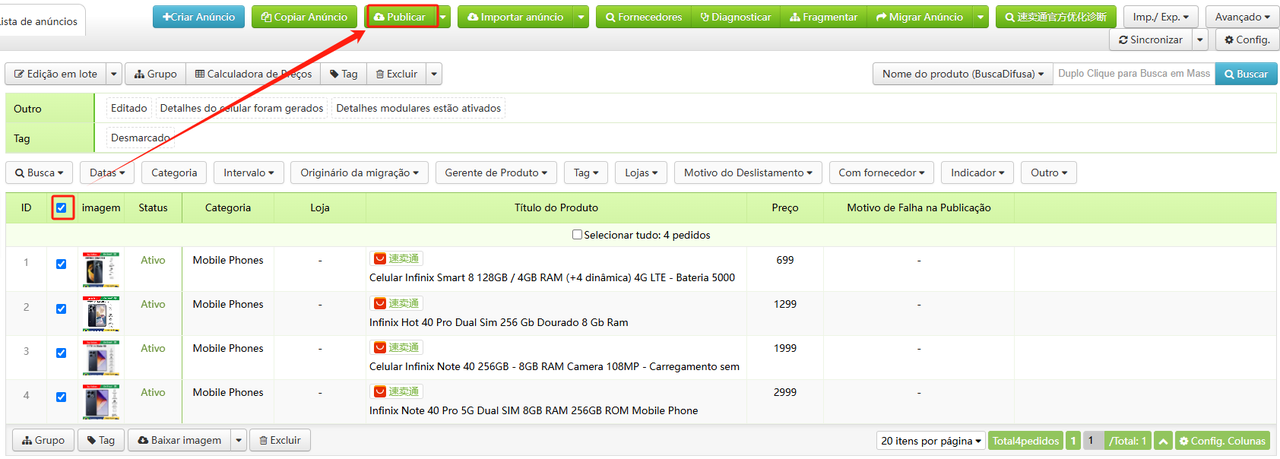Toggle checkbox for Infinix Hot 40 Pro row
Image resolution: width=1280 pixels, height=459 pixels.
click(61, 309)
